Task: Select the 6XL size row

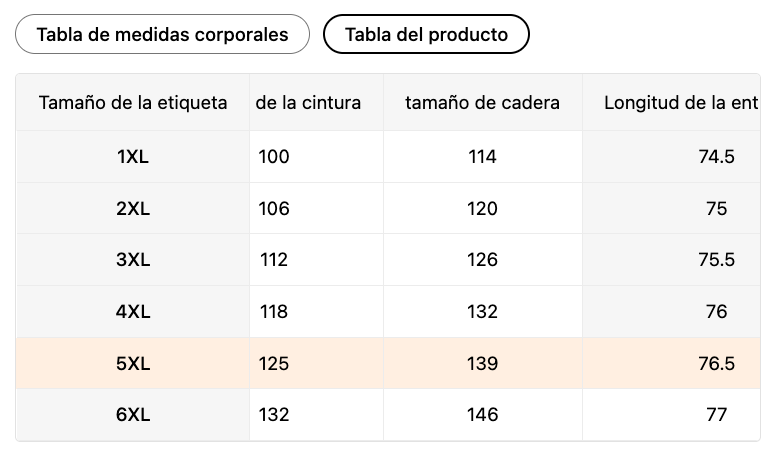Action: [133, 415]
